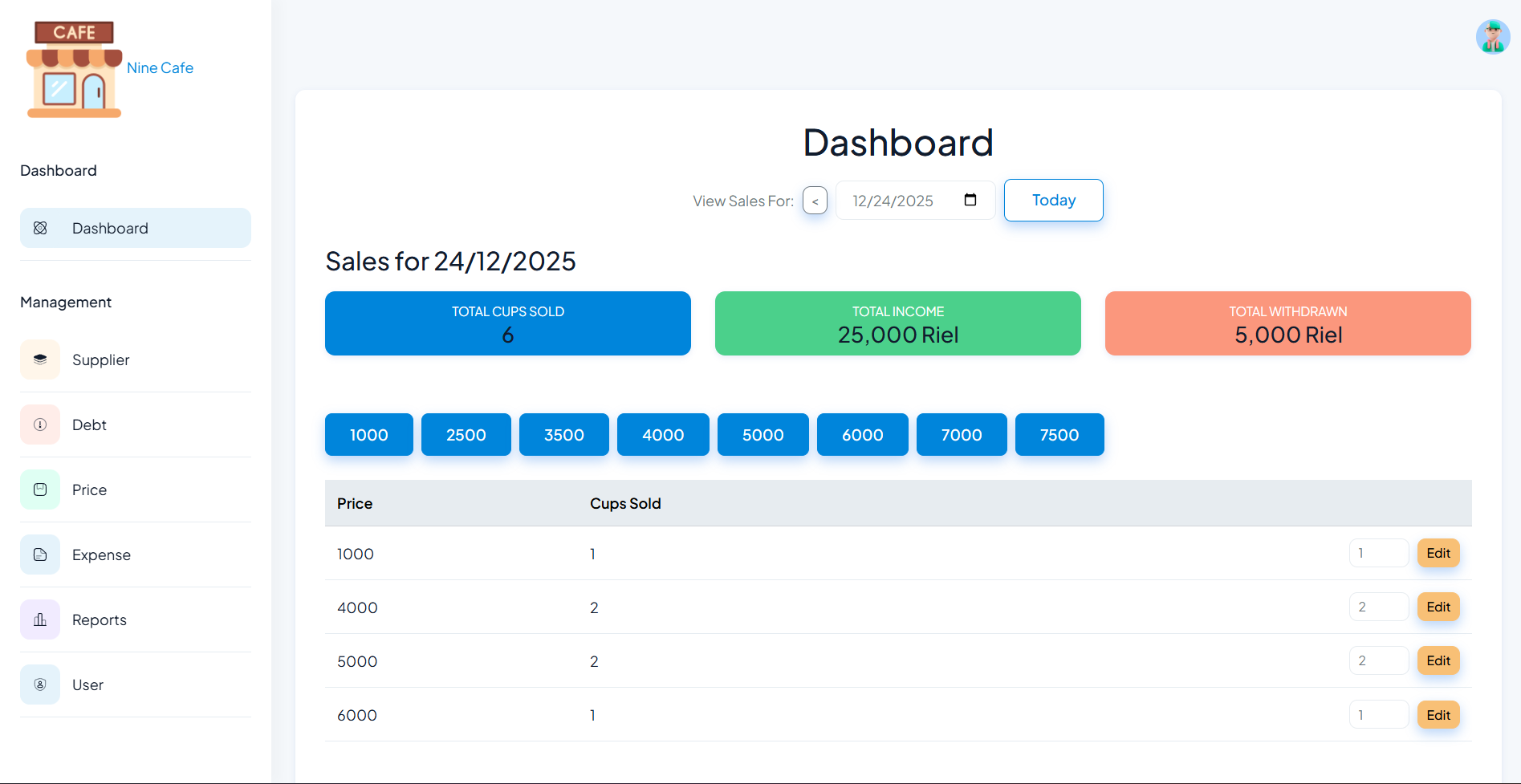
Task: Open the Expense document icon
Action: 40,554
